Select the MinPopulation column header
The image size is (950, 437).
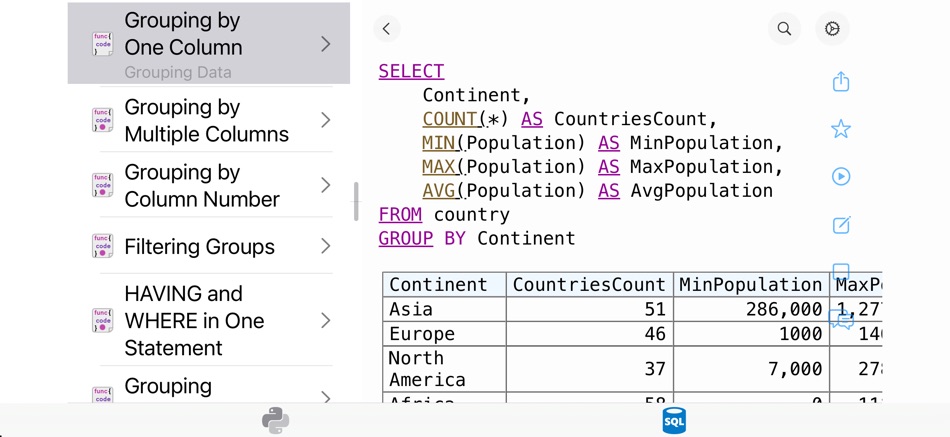point(751,284)
